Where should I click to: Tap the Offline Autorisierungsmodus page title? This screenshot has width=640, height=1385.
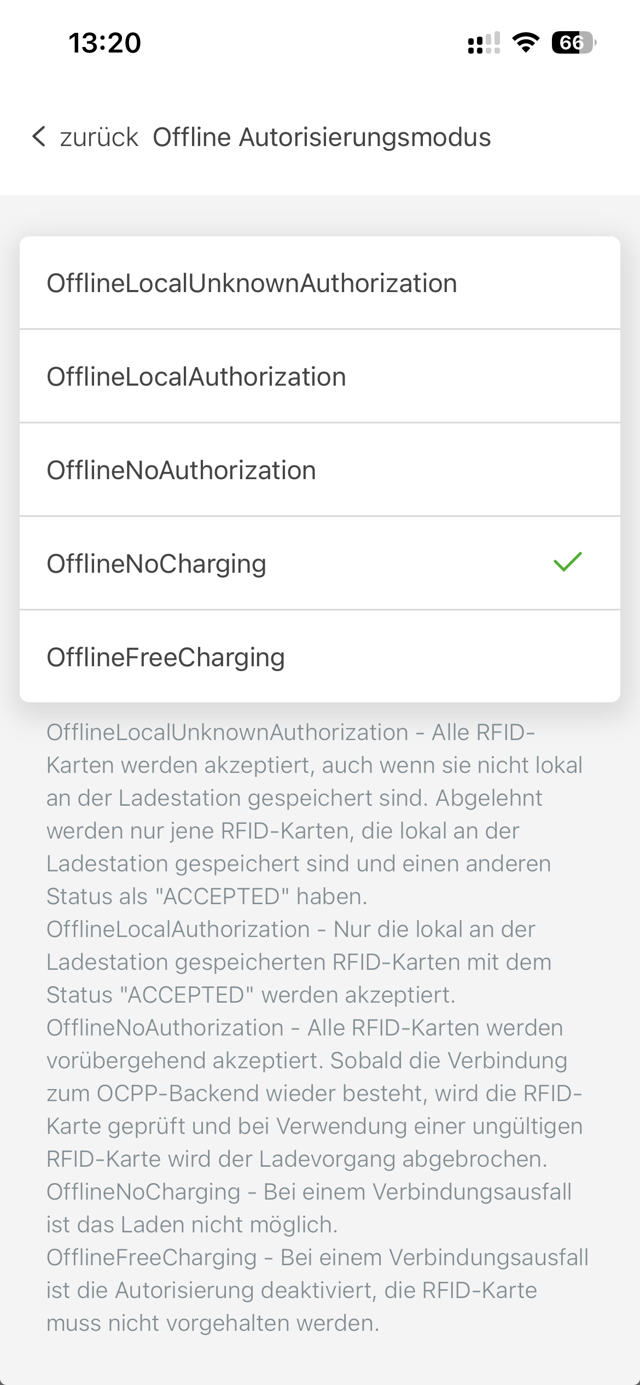(x=322, y=137)
